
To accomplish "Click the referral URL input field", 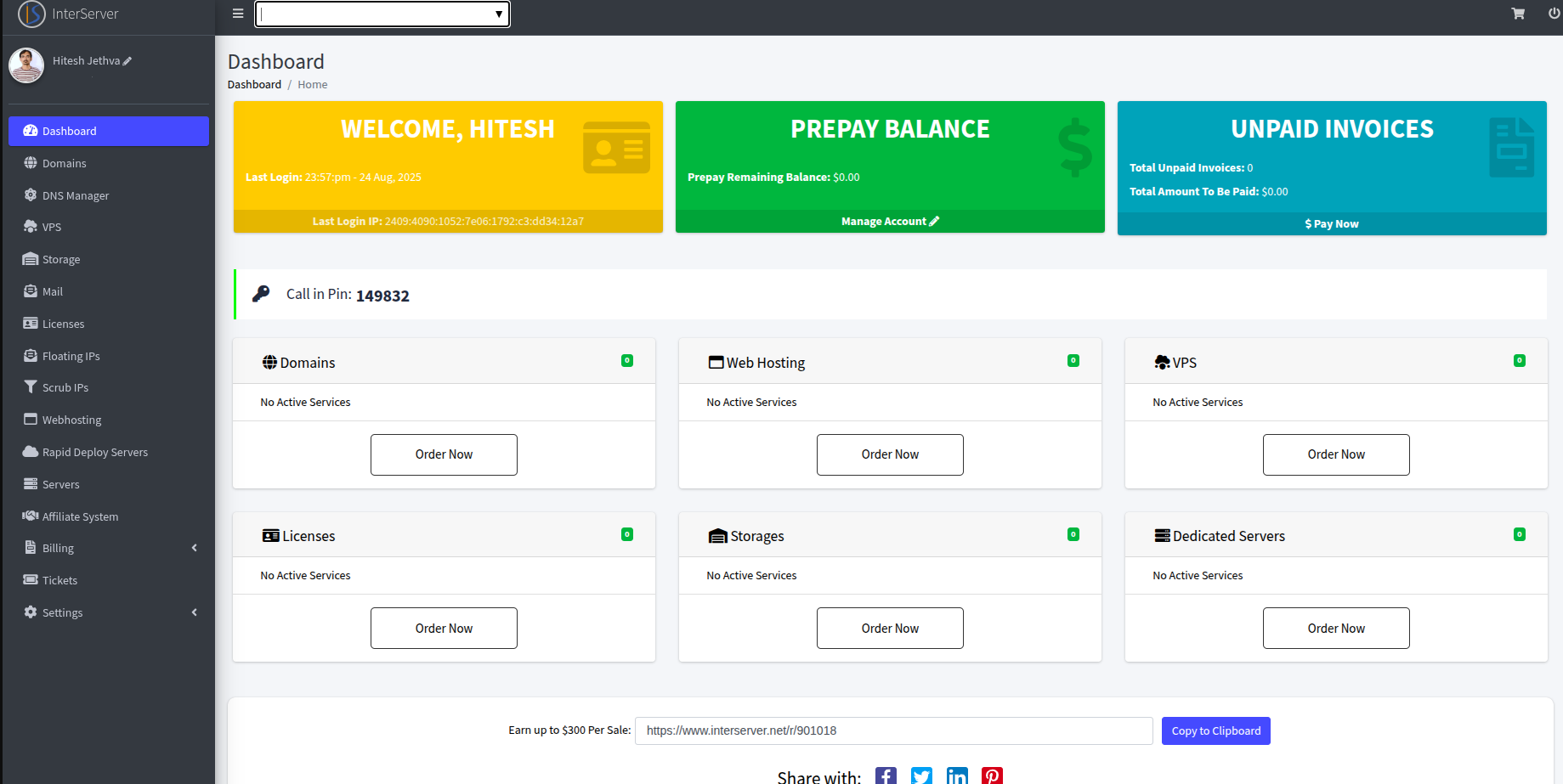I will 892,730.
